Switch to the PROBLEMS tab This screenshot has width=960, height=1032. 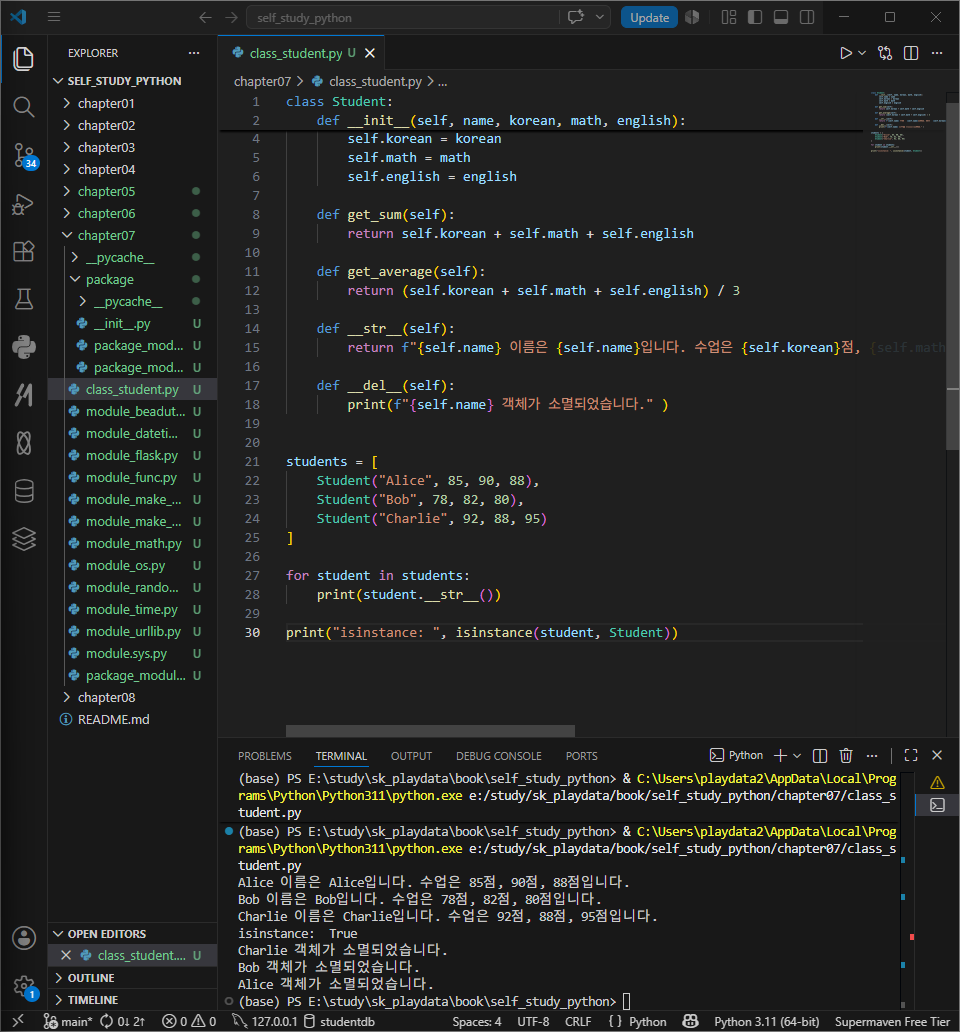pos(265,756)
